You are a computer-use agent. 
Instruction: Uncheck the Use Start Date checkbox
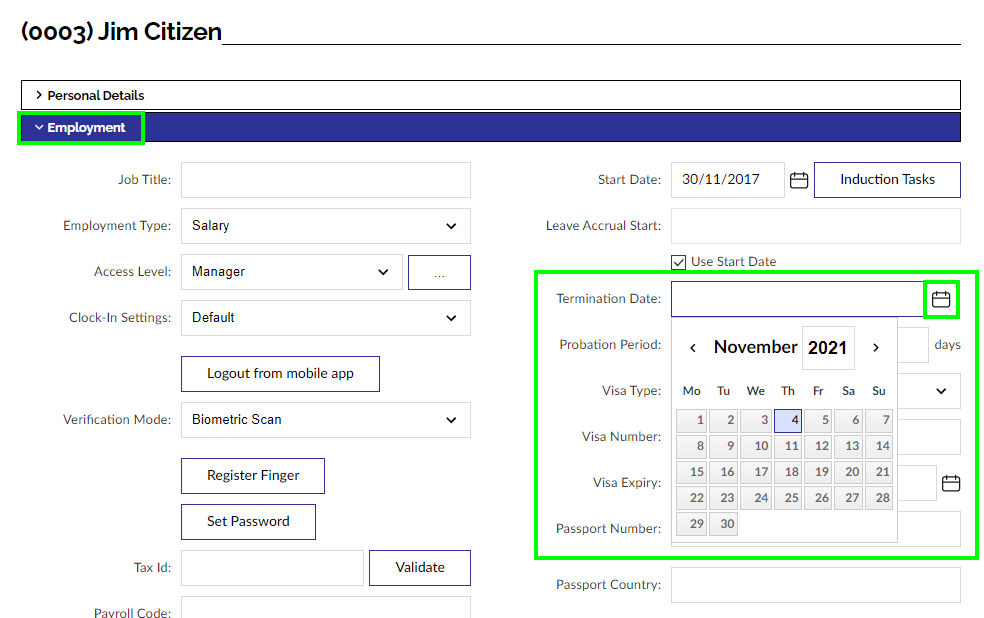[679, 262]
